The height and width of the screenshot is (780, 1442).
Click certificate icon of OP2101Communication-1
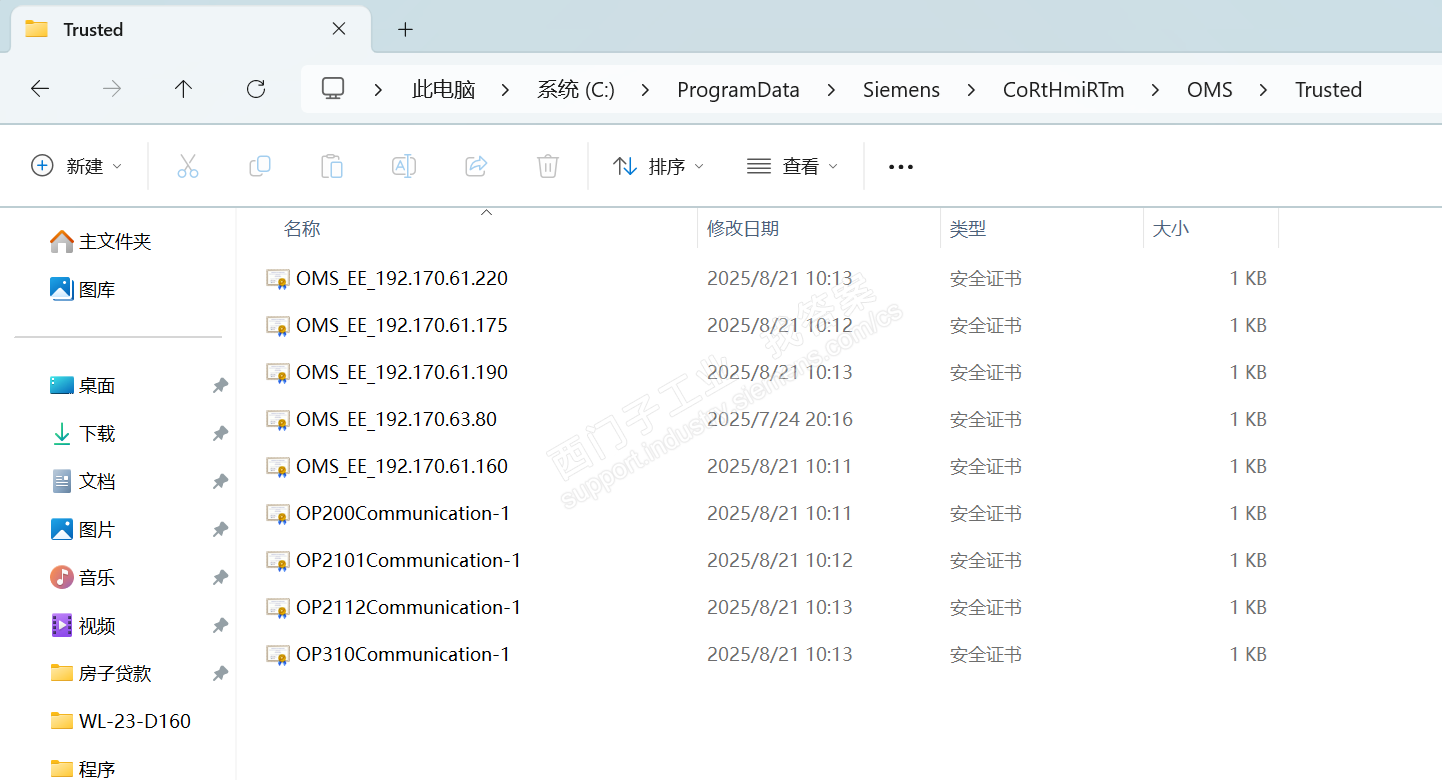[278, 561]
